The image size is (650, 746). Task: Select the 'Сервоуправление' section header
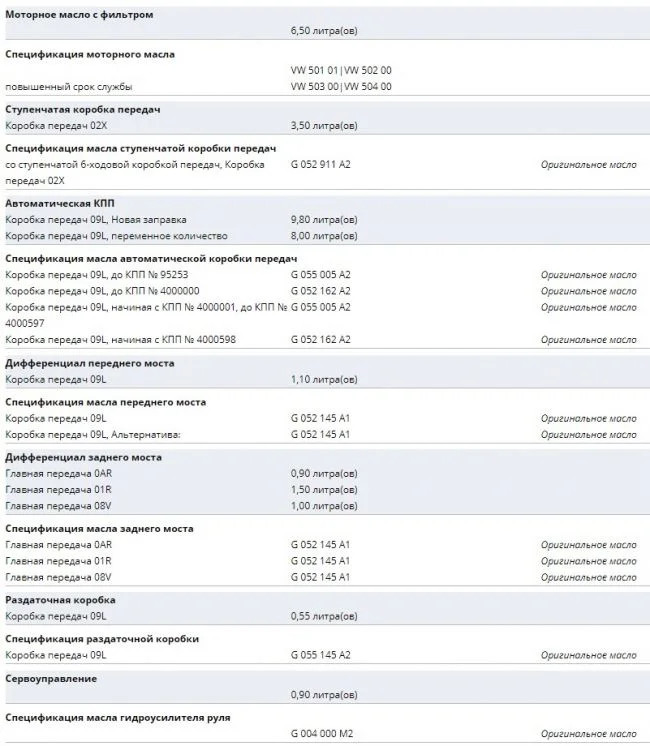51,678
